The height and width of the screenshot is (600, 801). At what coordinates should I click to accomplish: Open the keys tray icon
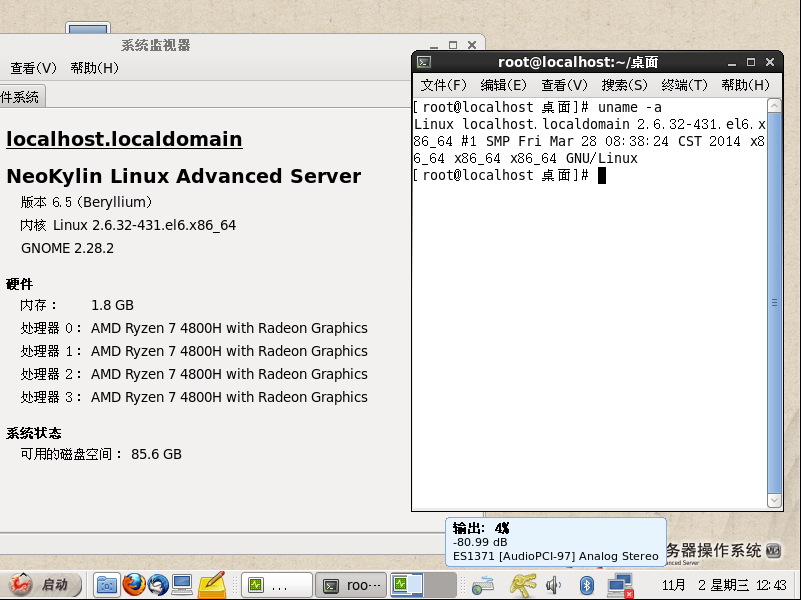click(x=522, y=585)
